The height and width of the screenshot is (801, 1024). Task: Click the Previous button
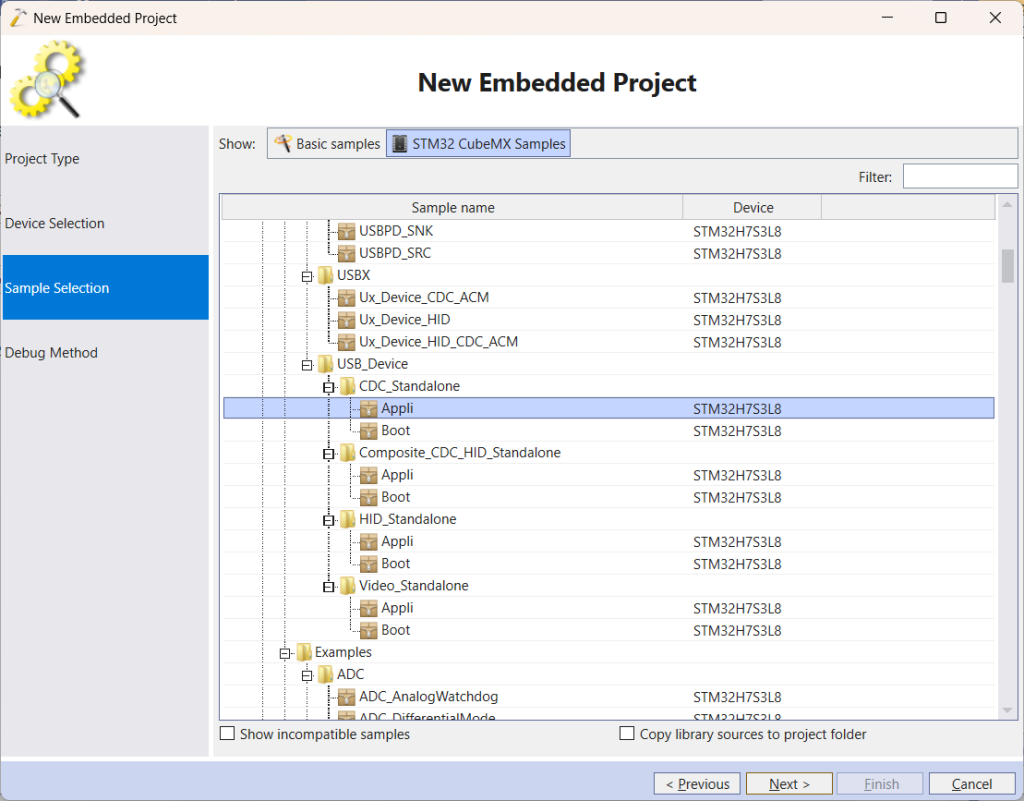tap(697, 783)
